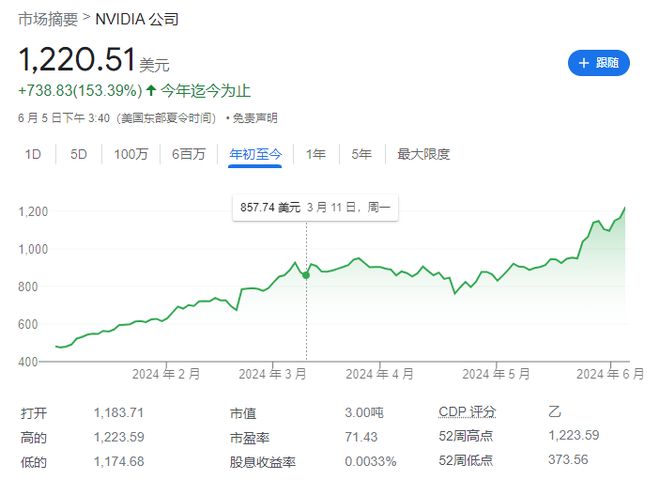Viewport: 660px width, 480px height.
Task: Click the 打开 value 1,183.71
Action: (119, 413)
